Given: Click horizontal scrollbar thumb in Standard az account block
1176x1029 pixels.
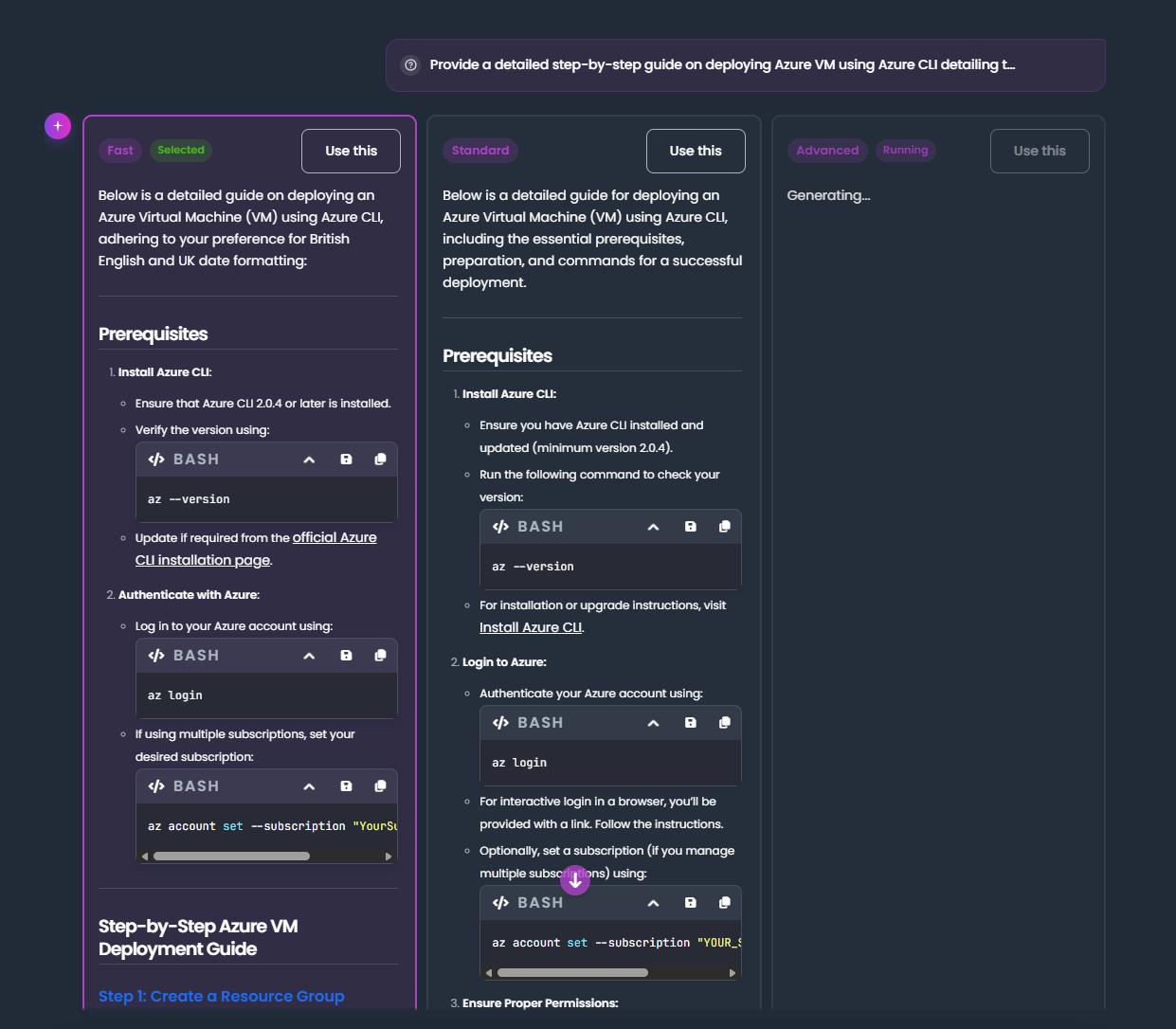Looking at the screenshot, I should [572, 972].
